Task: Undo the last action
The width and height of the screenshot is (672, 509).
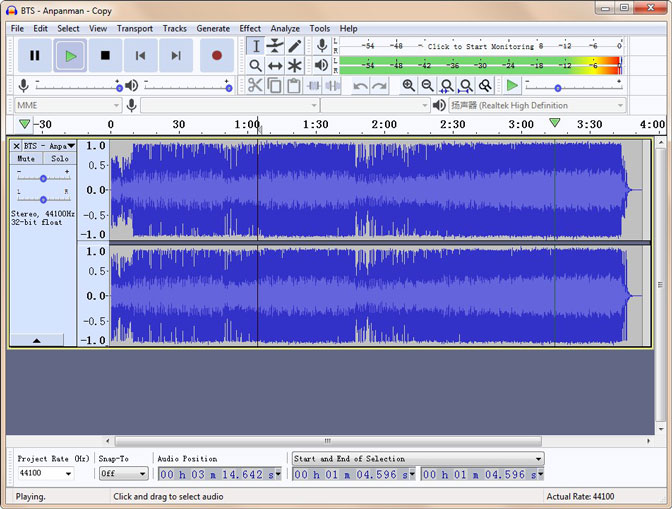Action: (360, 86)
